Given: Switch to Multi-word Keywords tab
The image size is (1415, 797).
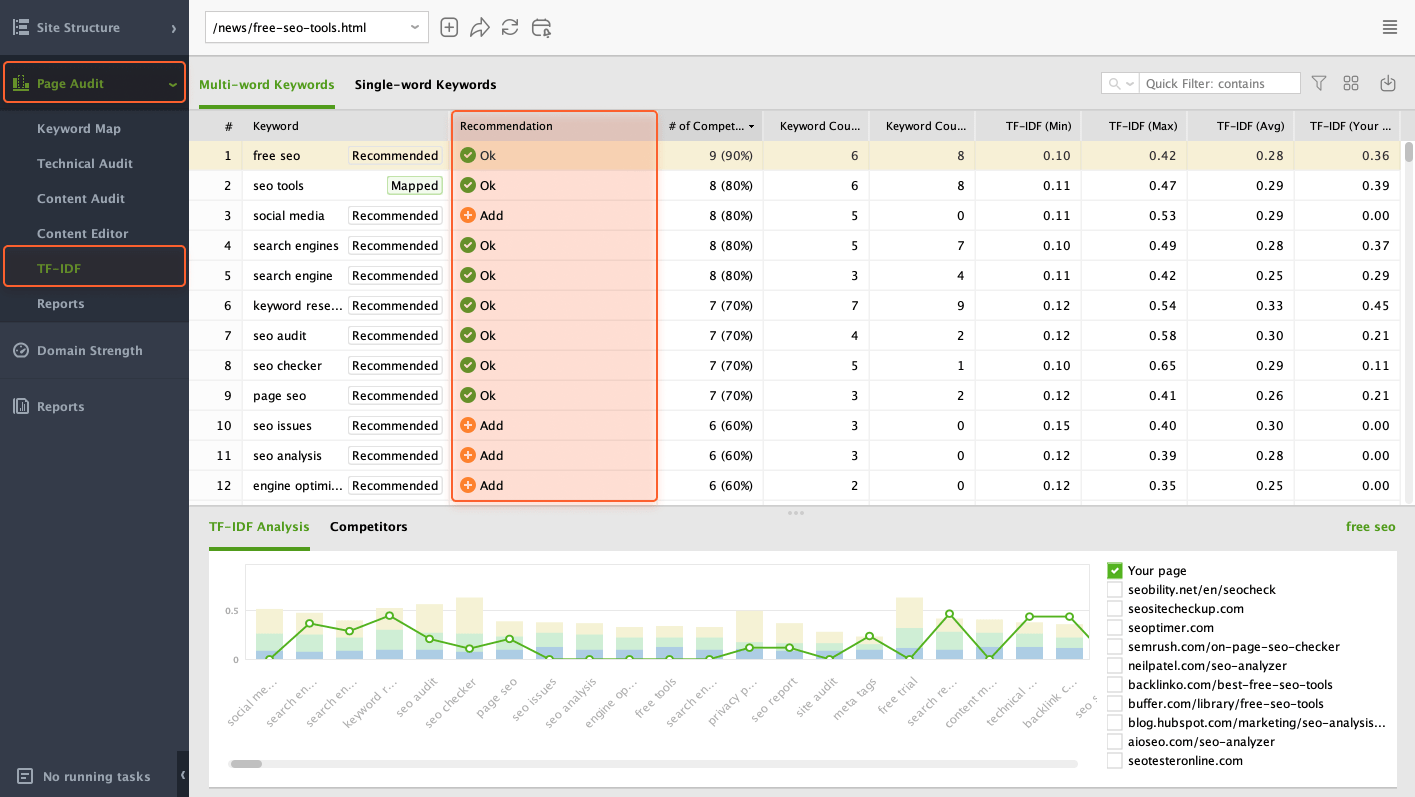Looking at the screenshot, I should tap(267, 84).
